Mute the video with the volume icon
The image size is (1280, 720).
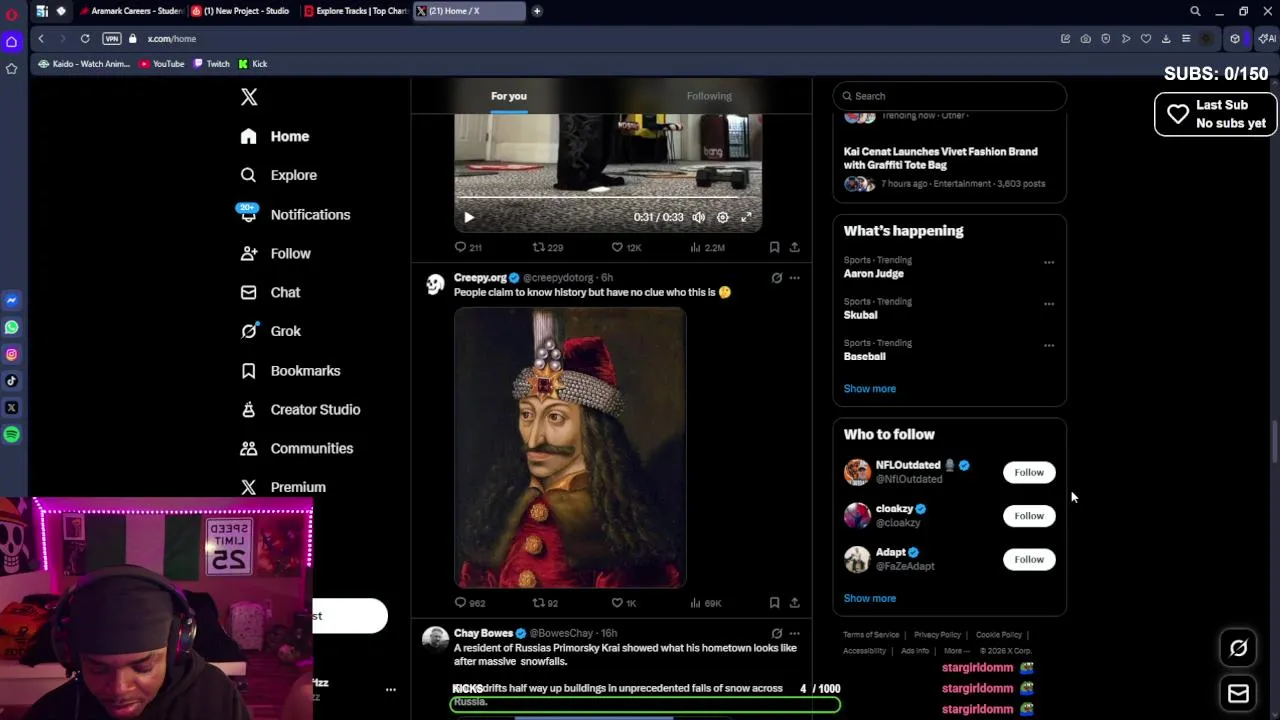(x=698, y=217)
